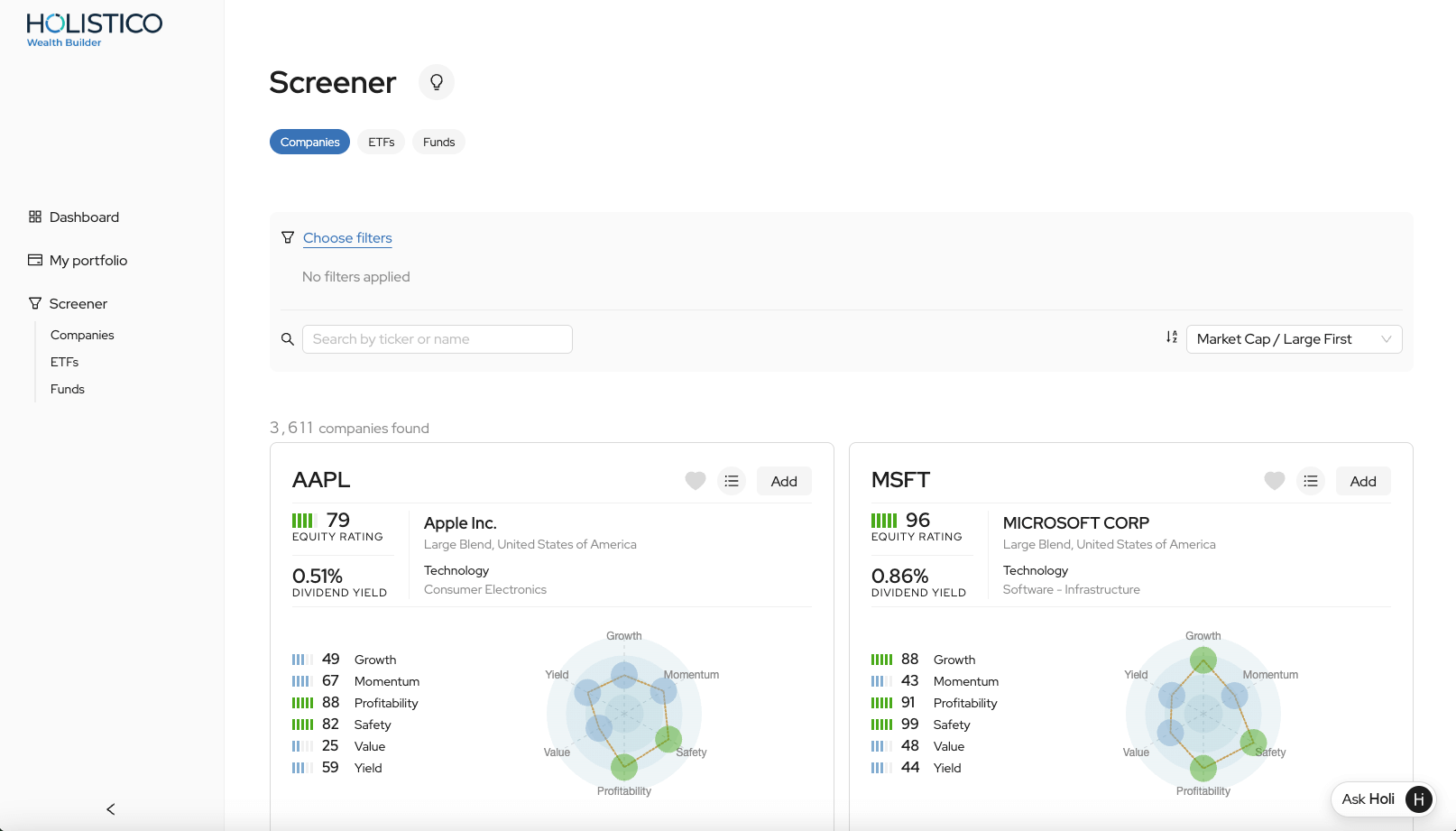Click MSFT equity rating bars icon
This screenshot has width=1456, height=831.
click(884, 521)
